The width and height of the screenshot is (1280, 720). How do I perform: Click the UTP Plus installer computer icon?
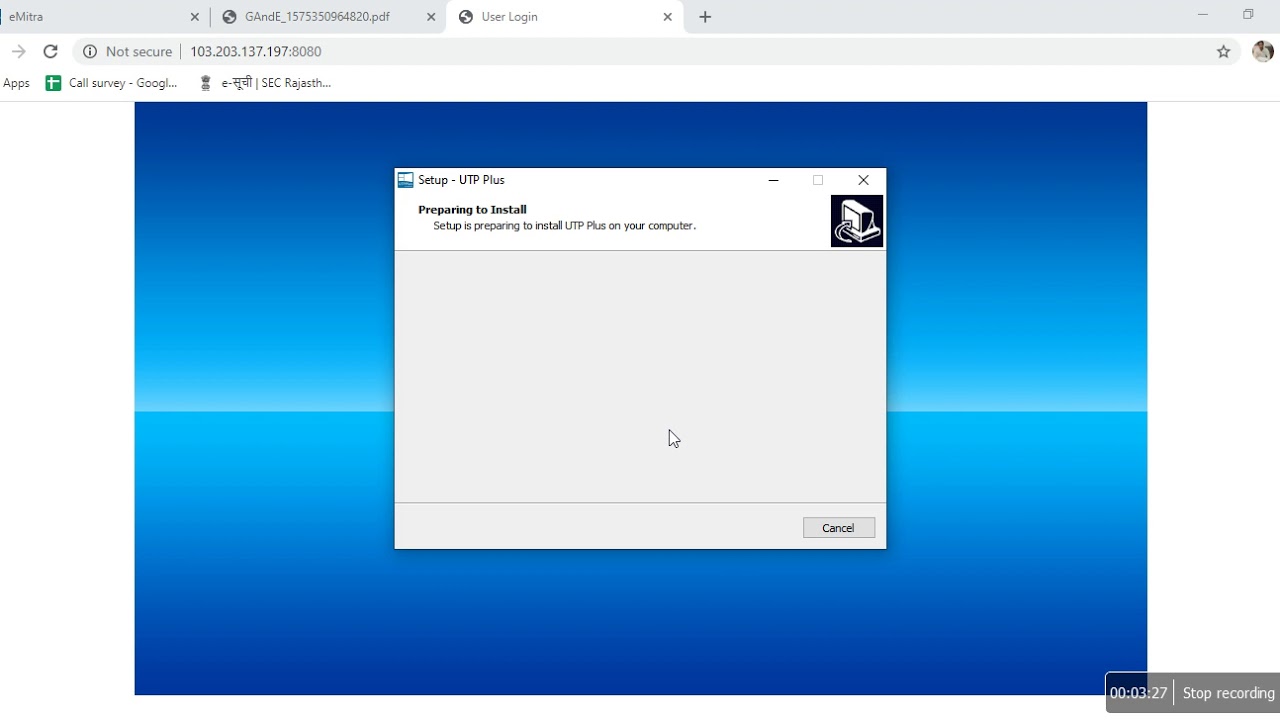pos(857,221)
